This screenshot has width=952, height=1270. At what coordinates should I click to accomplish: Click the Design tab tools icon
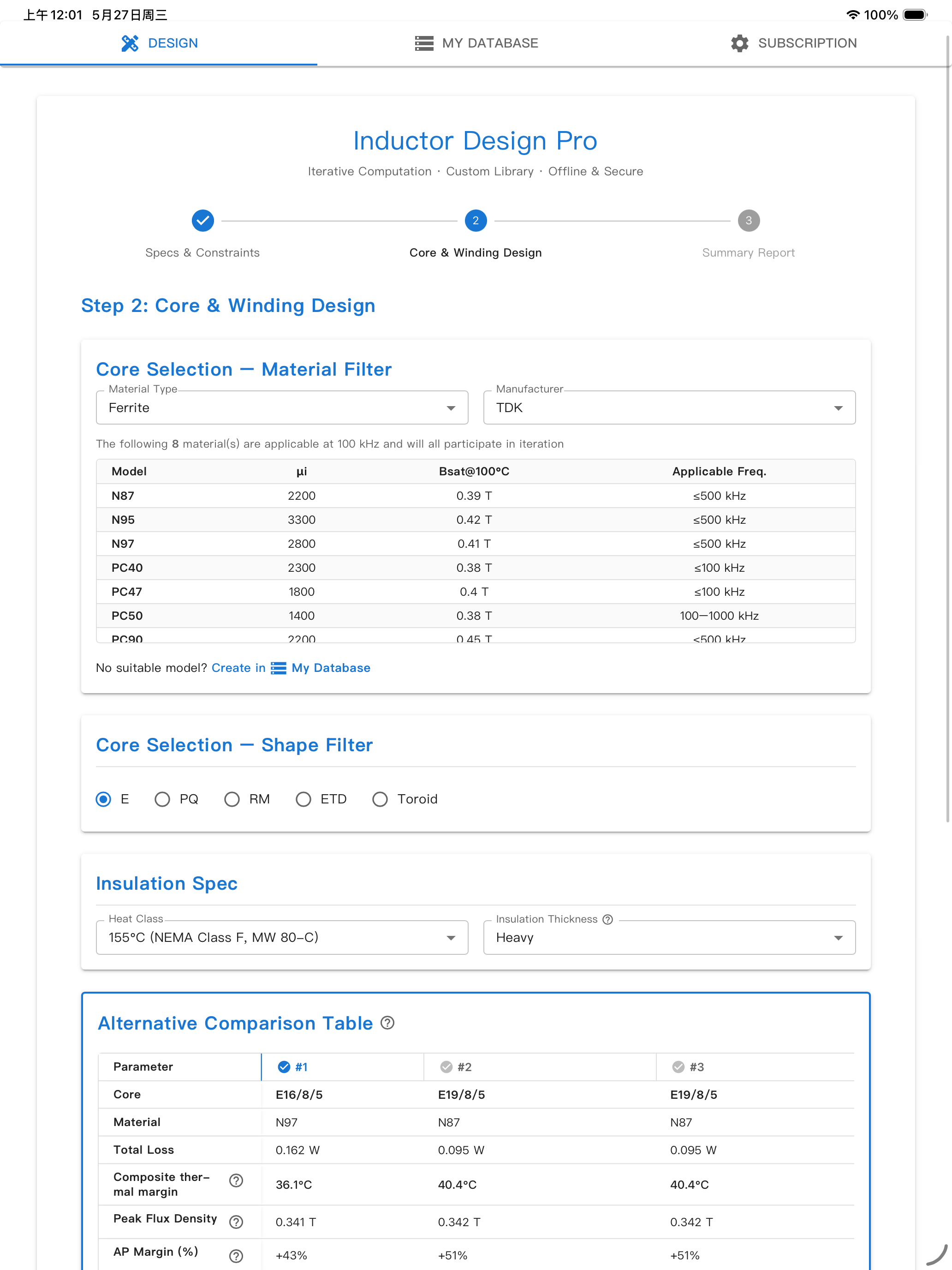(130, 43)
